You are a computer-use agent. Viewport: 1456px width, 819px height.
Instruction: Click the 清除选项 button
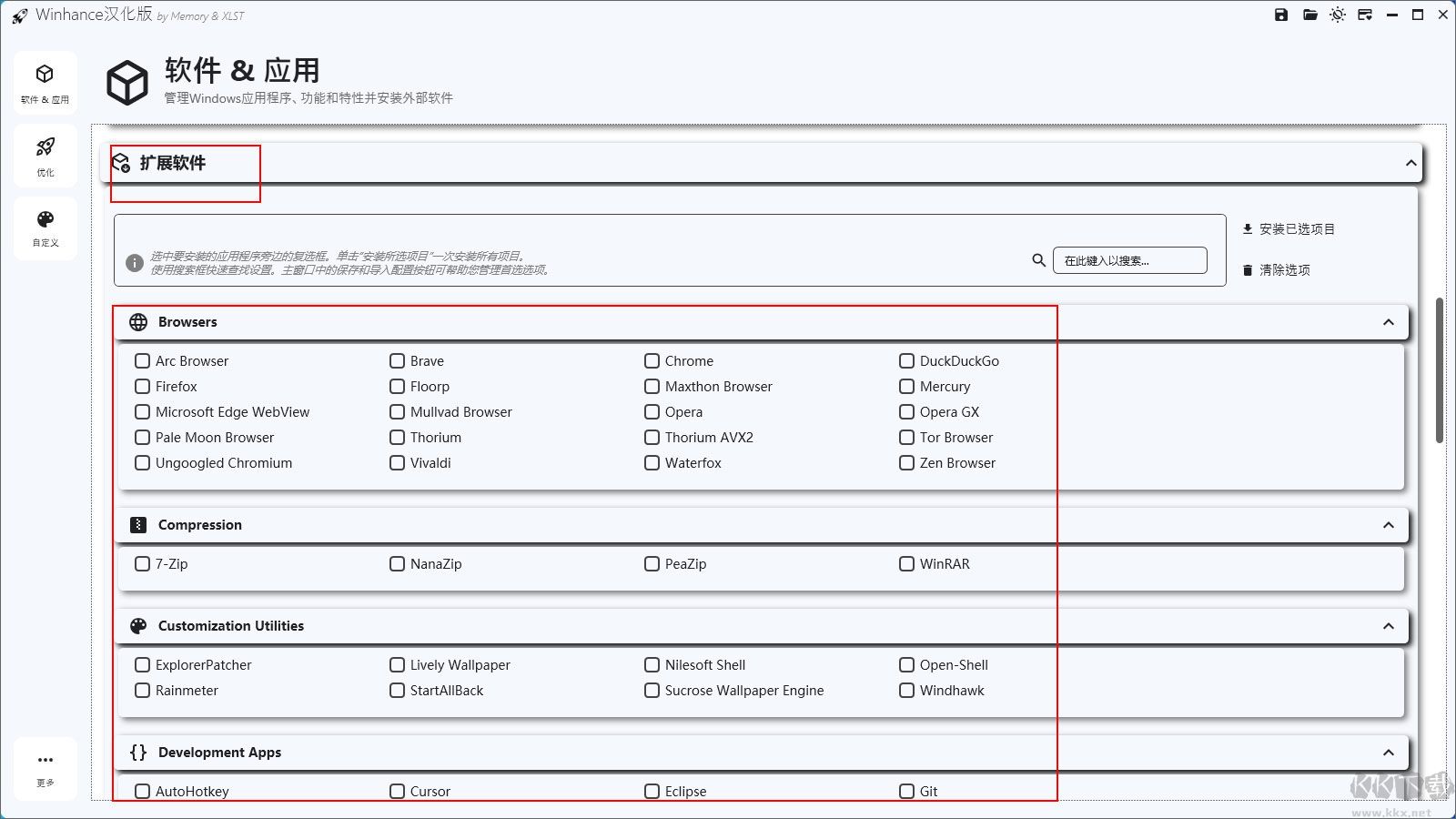tap(1277, 270)
